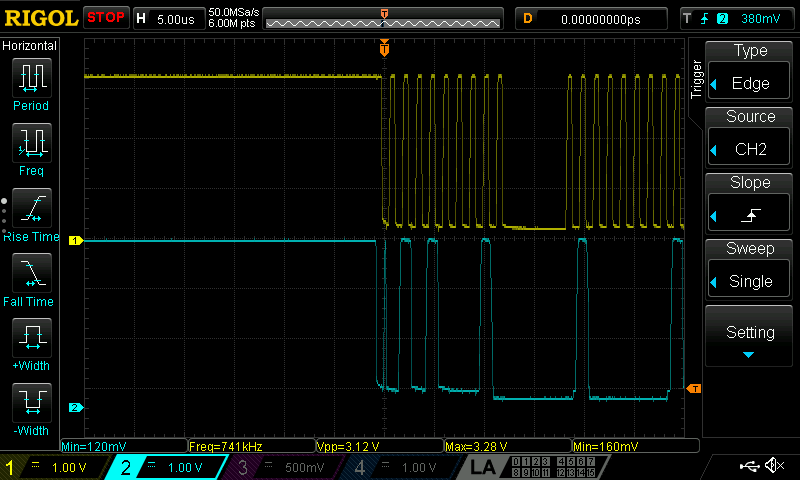The image size is (800, 480).
Task: Click the USB connection icon
Action: [749, 465]
